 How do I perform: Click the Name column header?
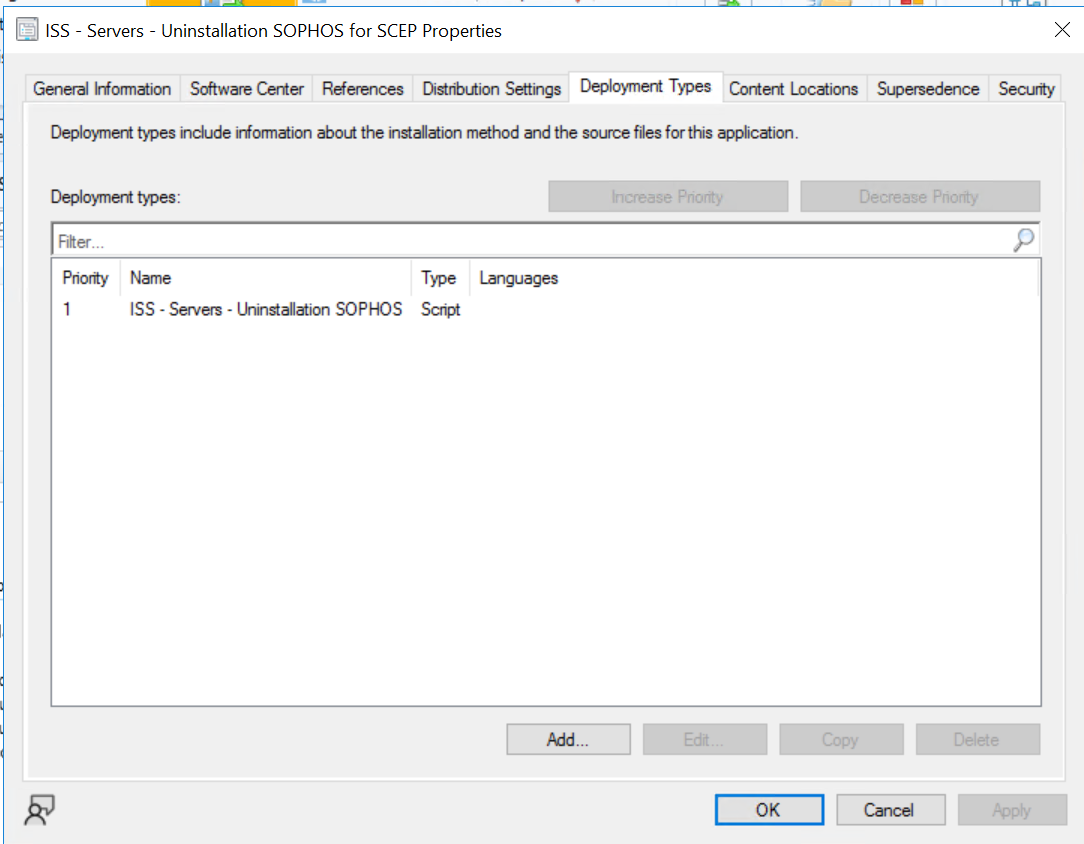point(150,278)
